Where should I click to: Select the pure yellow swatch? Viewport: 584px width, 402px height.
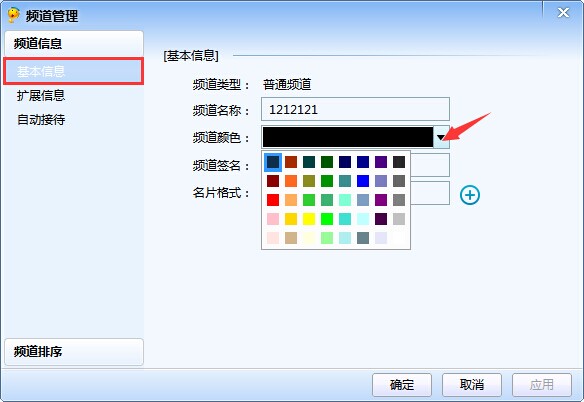coord(309,219)
